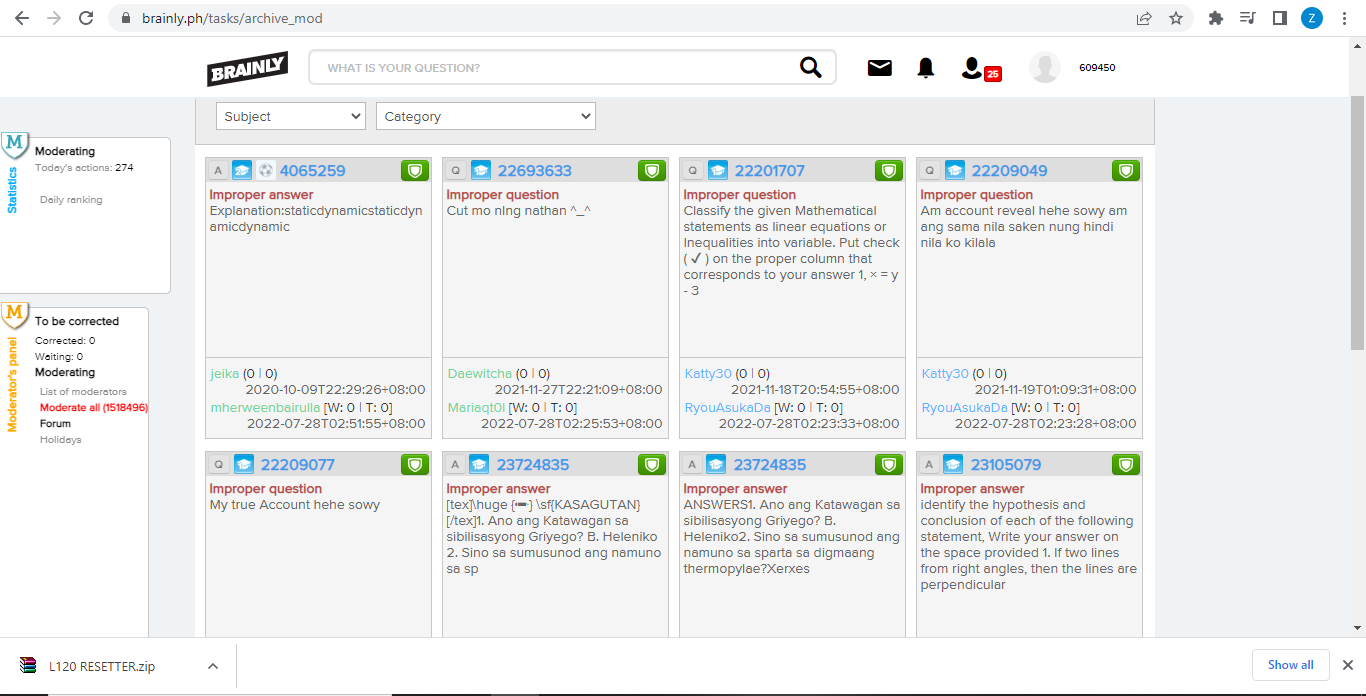Open user profile Daewitcha
This screenshot has height=696, width=1366.
[x=480, y=373]
